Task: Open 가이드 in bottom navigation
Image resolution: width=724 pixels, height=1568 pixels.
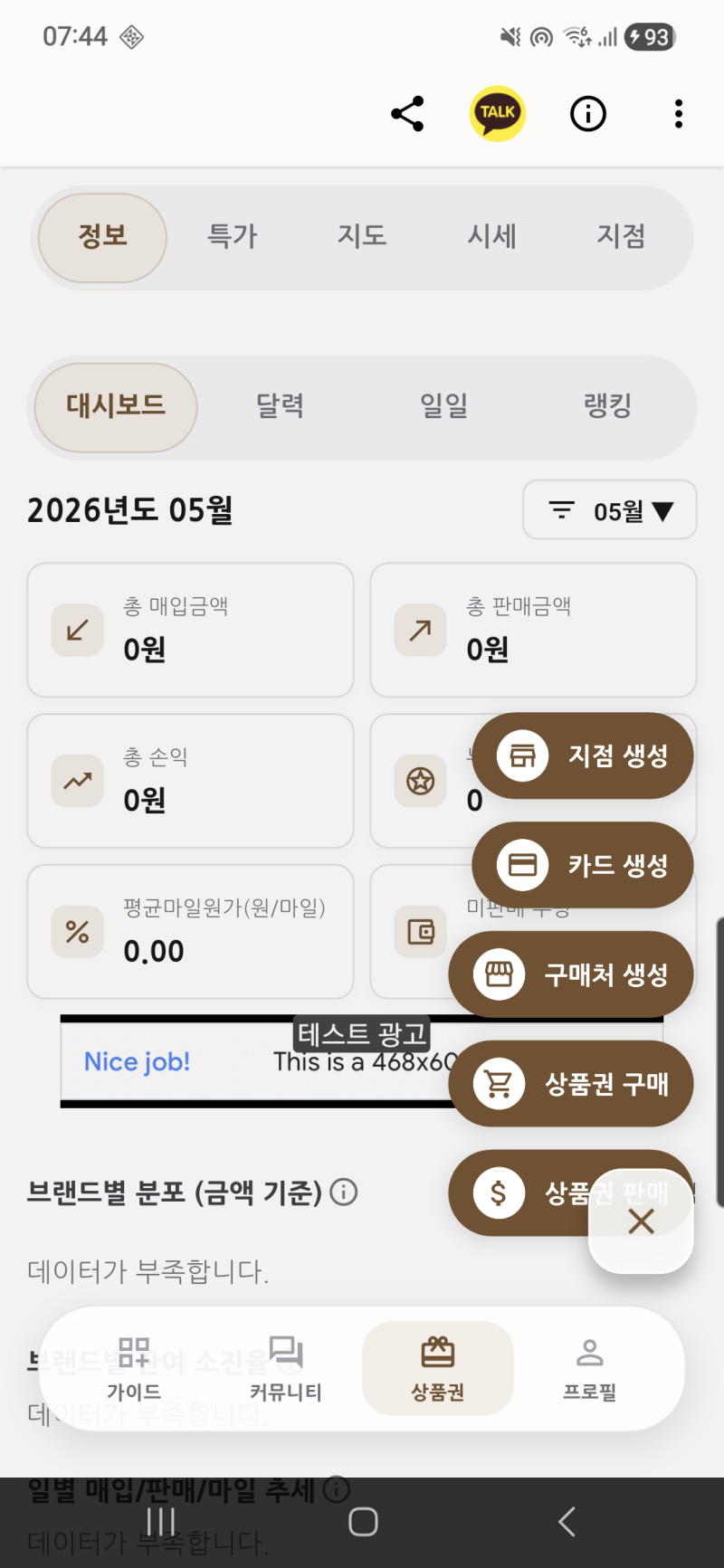Action: 134,1369
